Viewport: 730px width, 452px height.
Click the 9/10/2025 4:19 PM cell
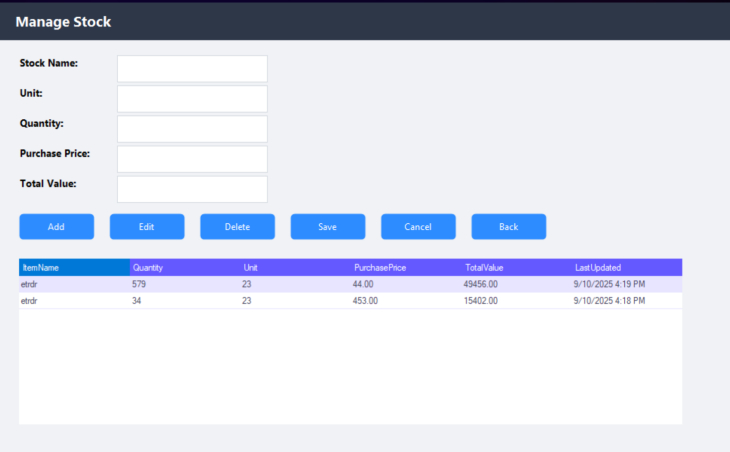[609, 284]
